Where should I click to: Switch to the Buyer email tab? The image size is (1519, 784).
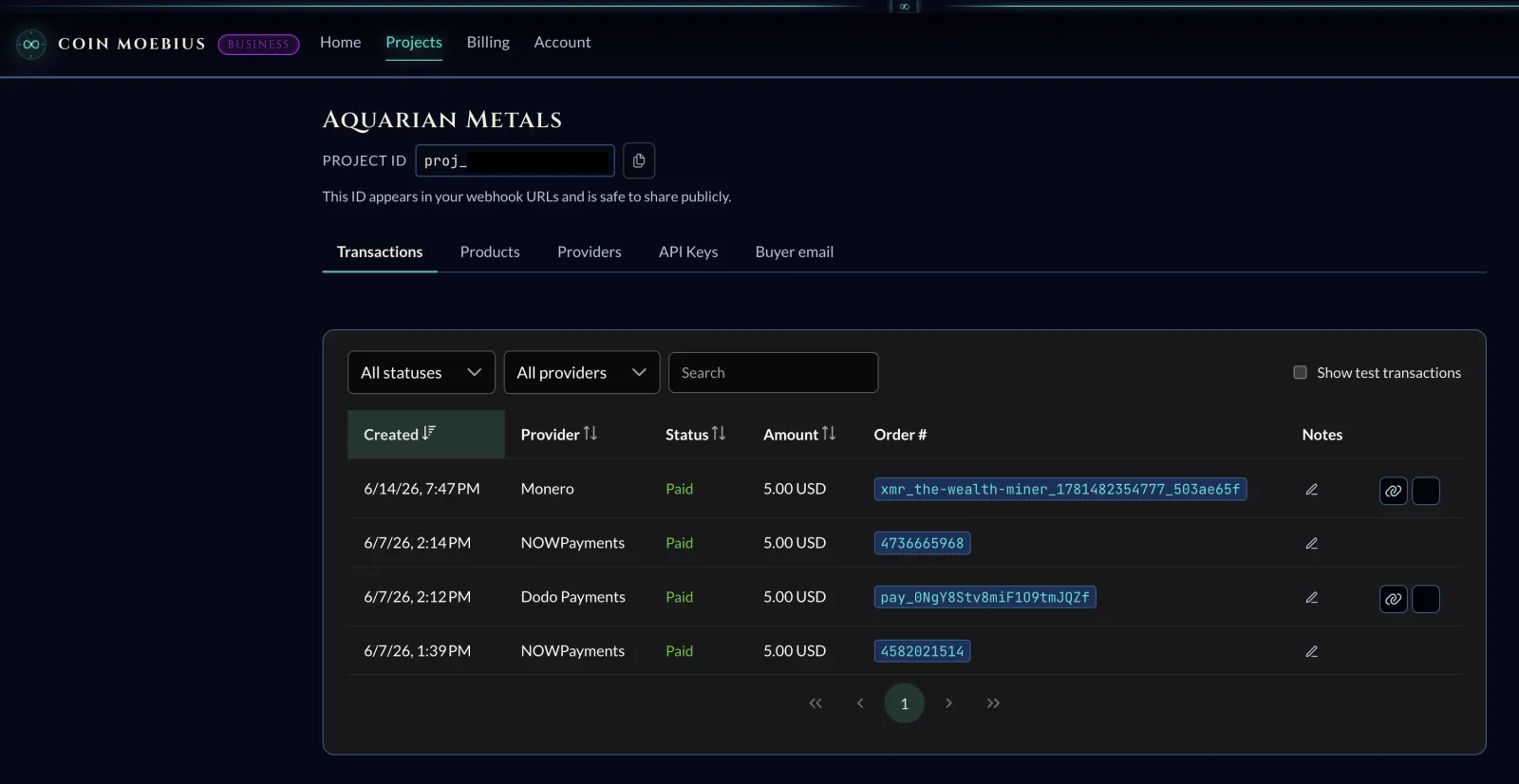click(x=795, y=252)
